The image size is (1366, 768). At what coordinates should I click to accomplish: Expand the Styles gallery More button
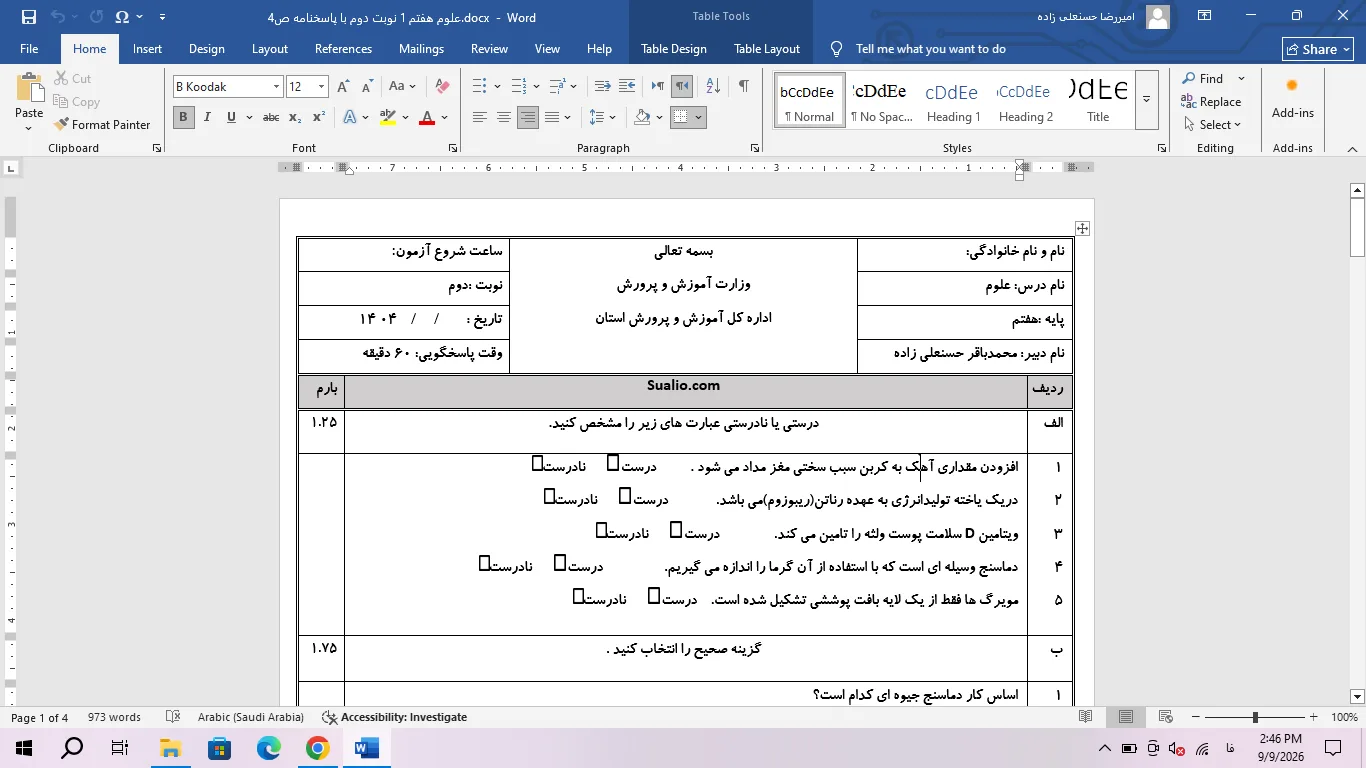pyautogui.click(x=1147, y=99)
